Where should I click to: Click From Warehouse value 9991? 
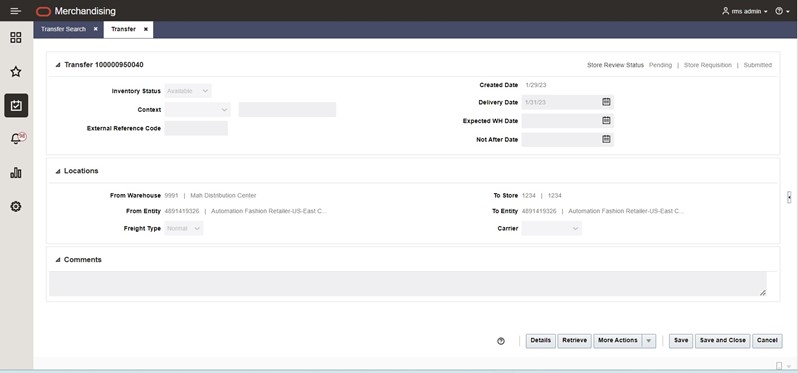point(172,195)
